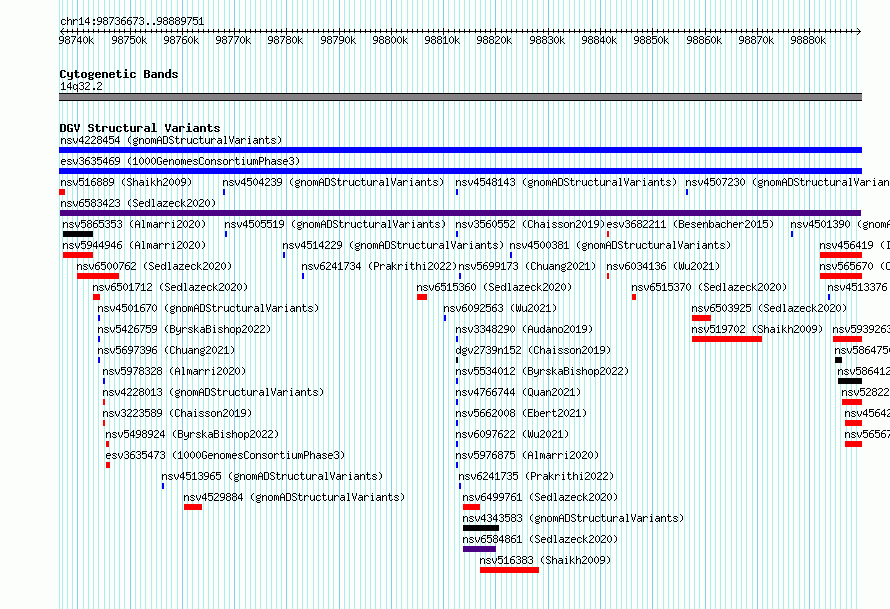Click nsv6241734 (Prakrithi2022) label
Viewport: 890px width, 609px height.
click(379, 266)
